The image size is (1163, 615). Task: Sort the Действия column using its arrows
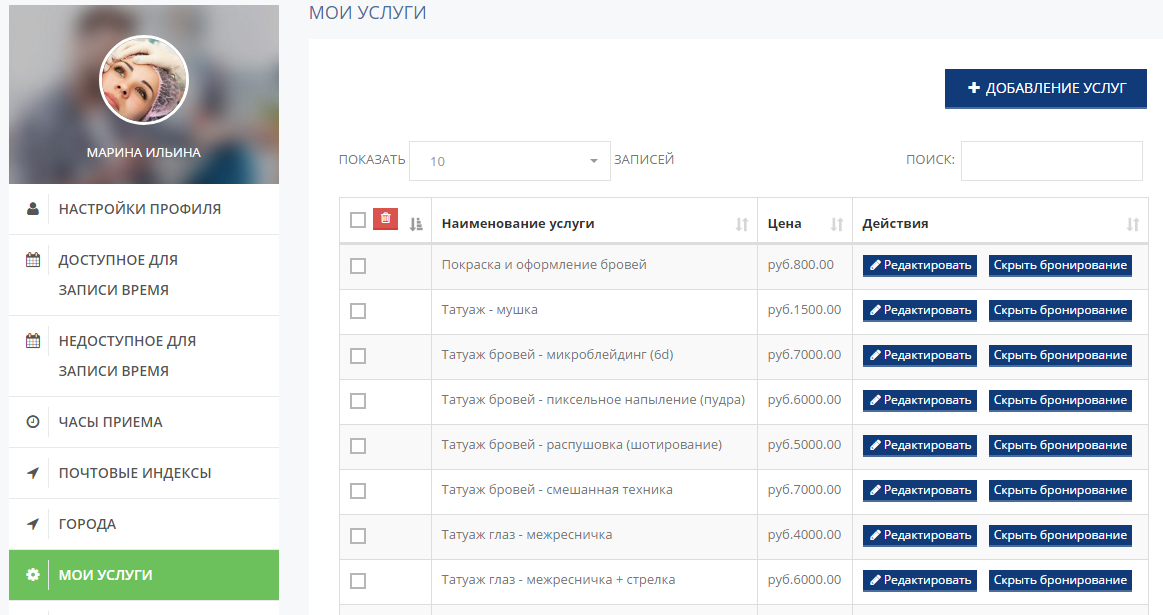pos(1133,224)
